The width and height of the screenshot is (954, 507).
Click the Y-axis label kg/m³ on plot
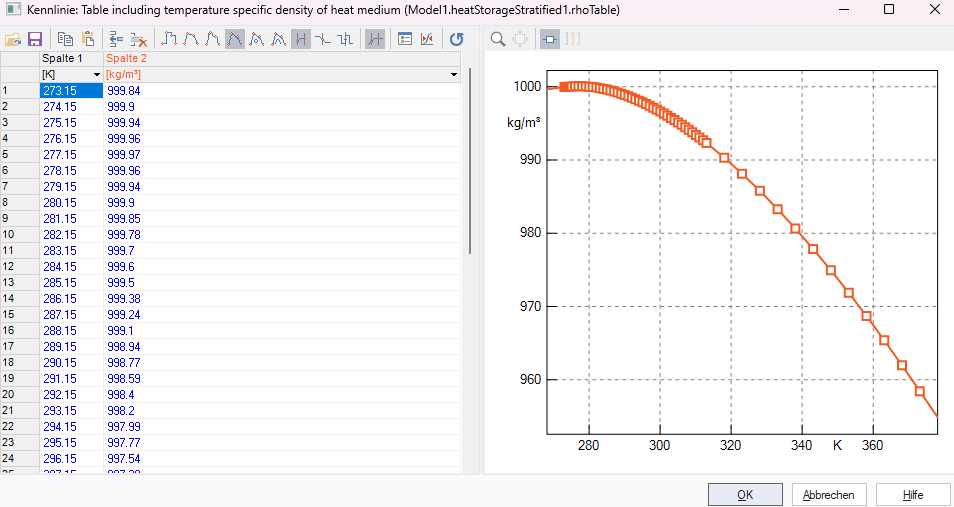coord(523,122)
